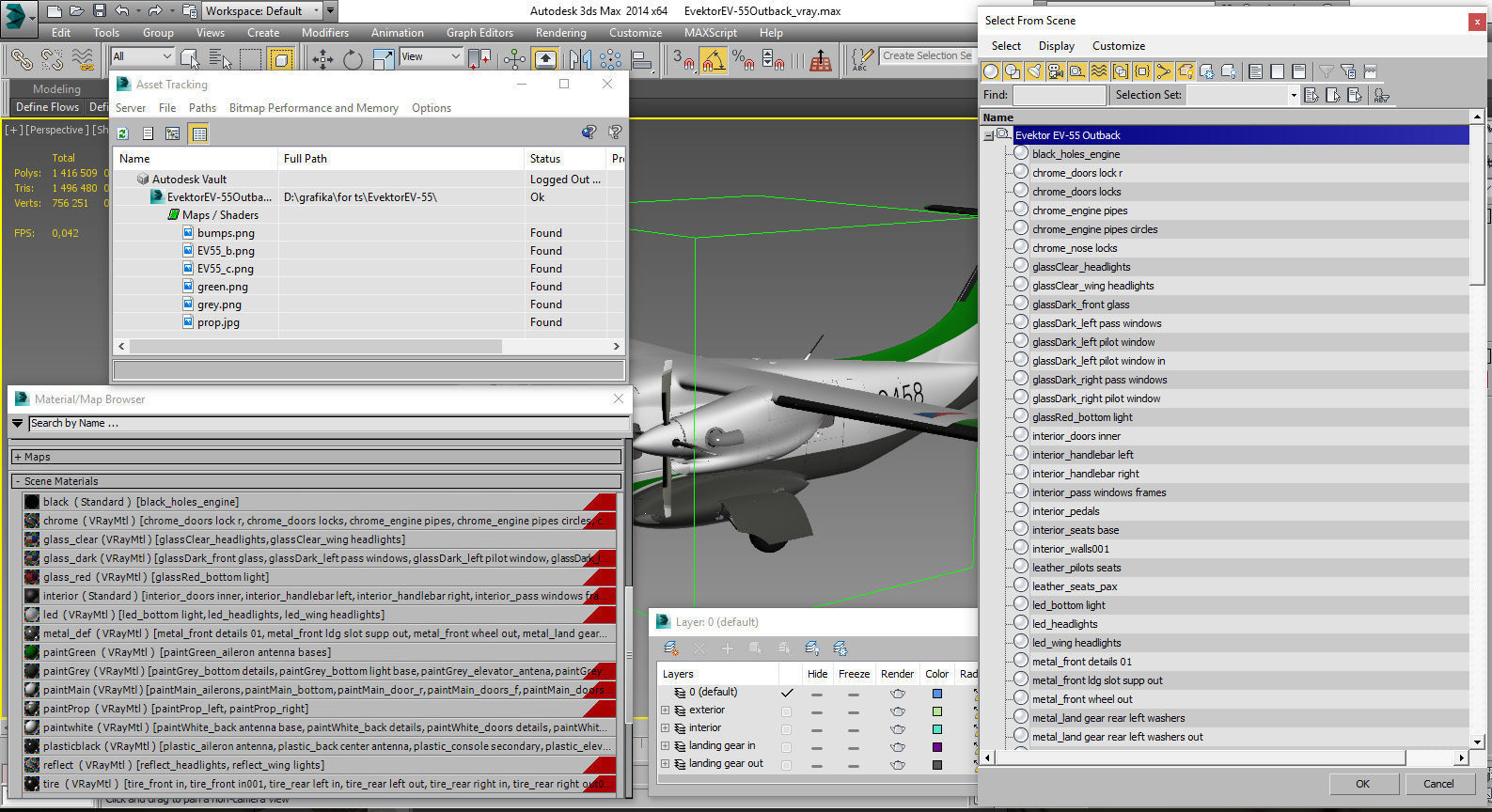The image size is (1492, 812).
Task: Click the Save File icon in title bar
Action: [100, 11]
